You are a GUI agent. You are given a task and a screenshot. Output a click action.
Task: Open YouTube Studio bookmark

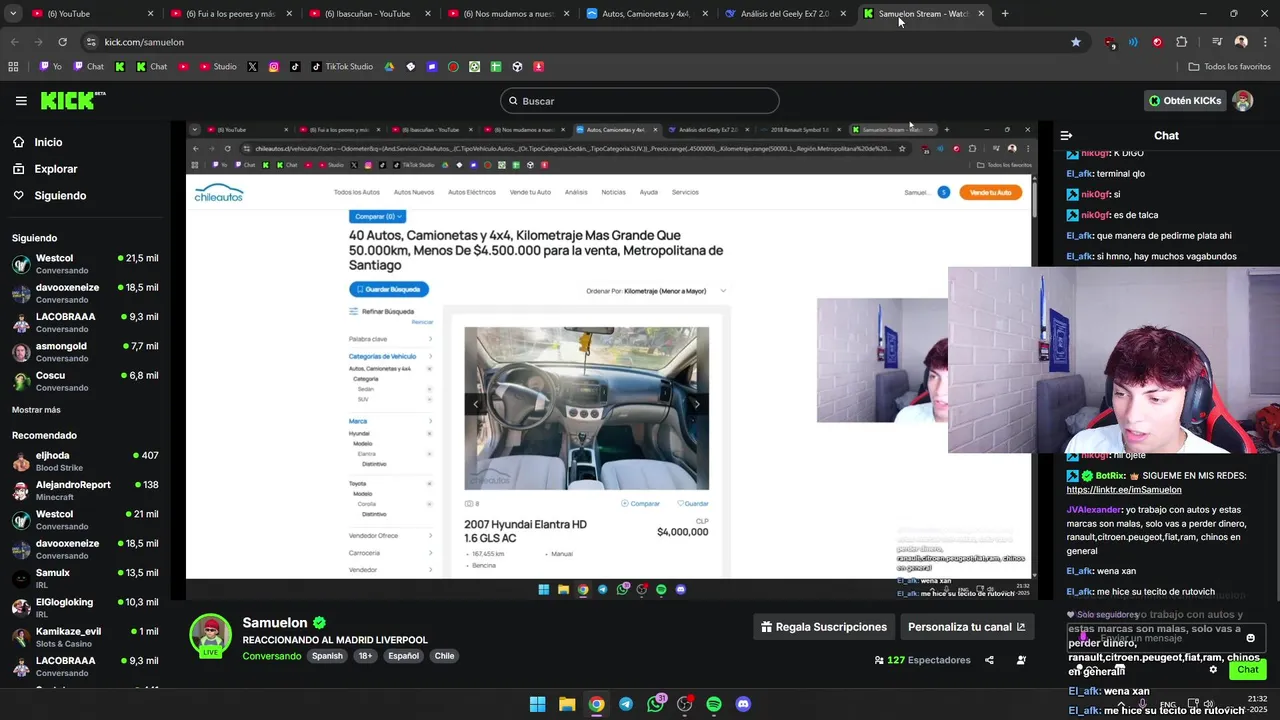tap(218, 67)
